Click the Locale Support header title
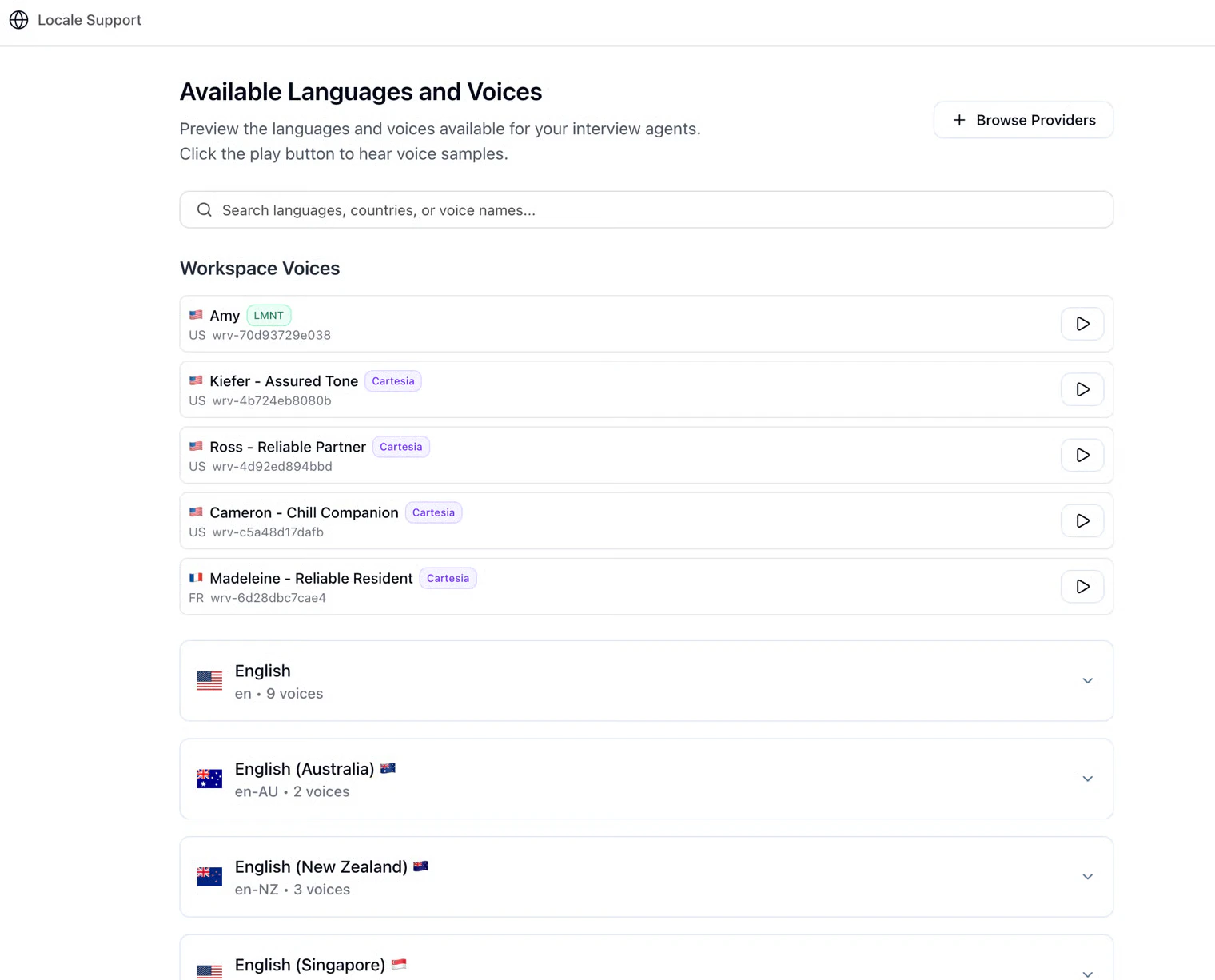The image size is (1215, 980). [x=90, y=20]
